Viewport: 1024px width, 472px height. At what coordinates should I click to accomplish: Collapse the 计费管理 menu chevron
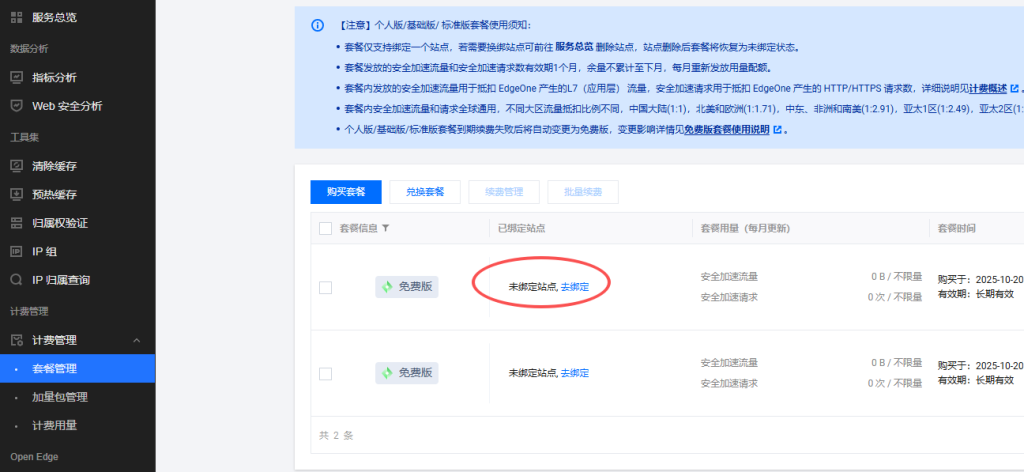136,340
